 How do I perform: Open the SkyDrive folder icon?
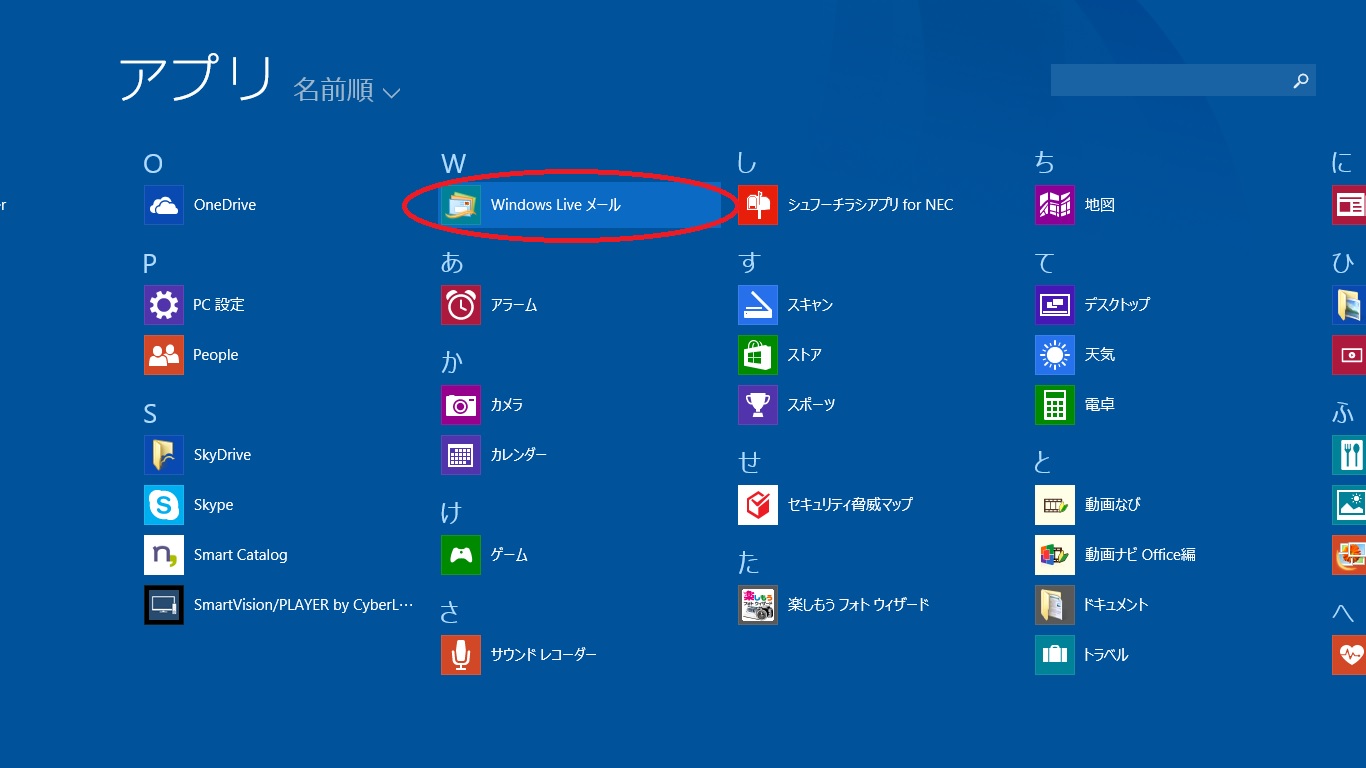(164, 455)
